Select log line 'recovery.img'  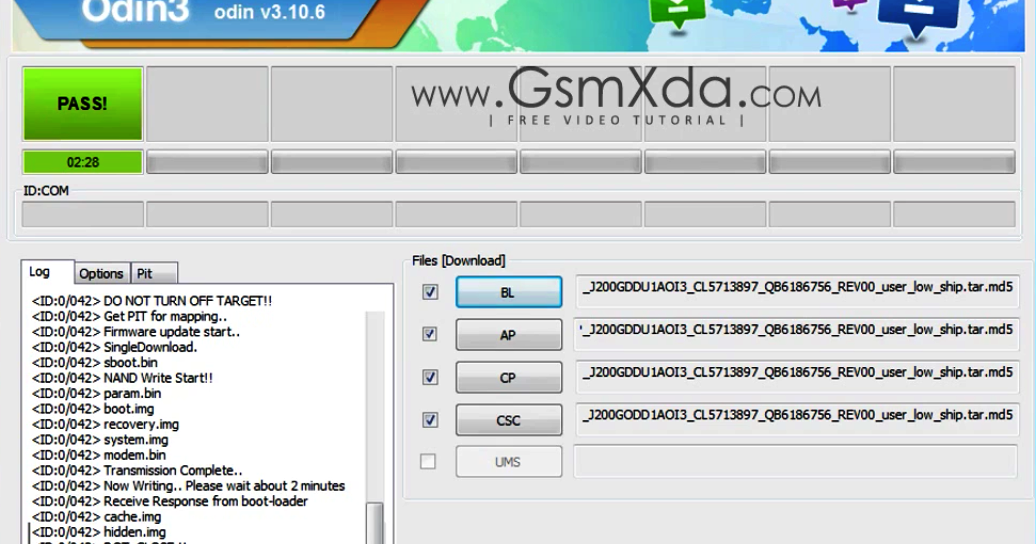[x=106, y=424]
